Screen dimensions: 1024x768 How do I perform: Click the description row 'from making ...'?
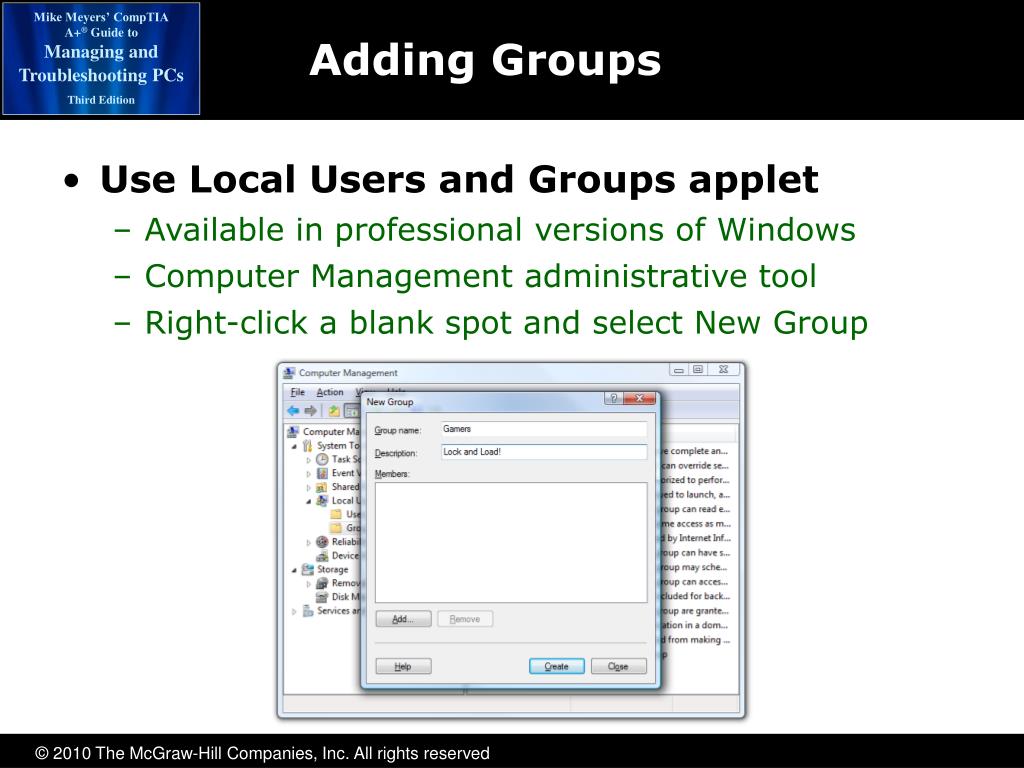[x=696, y=640]
